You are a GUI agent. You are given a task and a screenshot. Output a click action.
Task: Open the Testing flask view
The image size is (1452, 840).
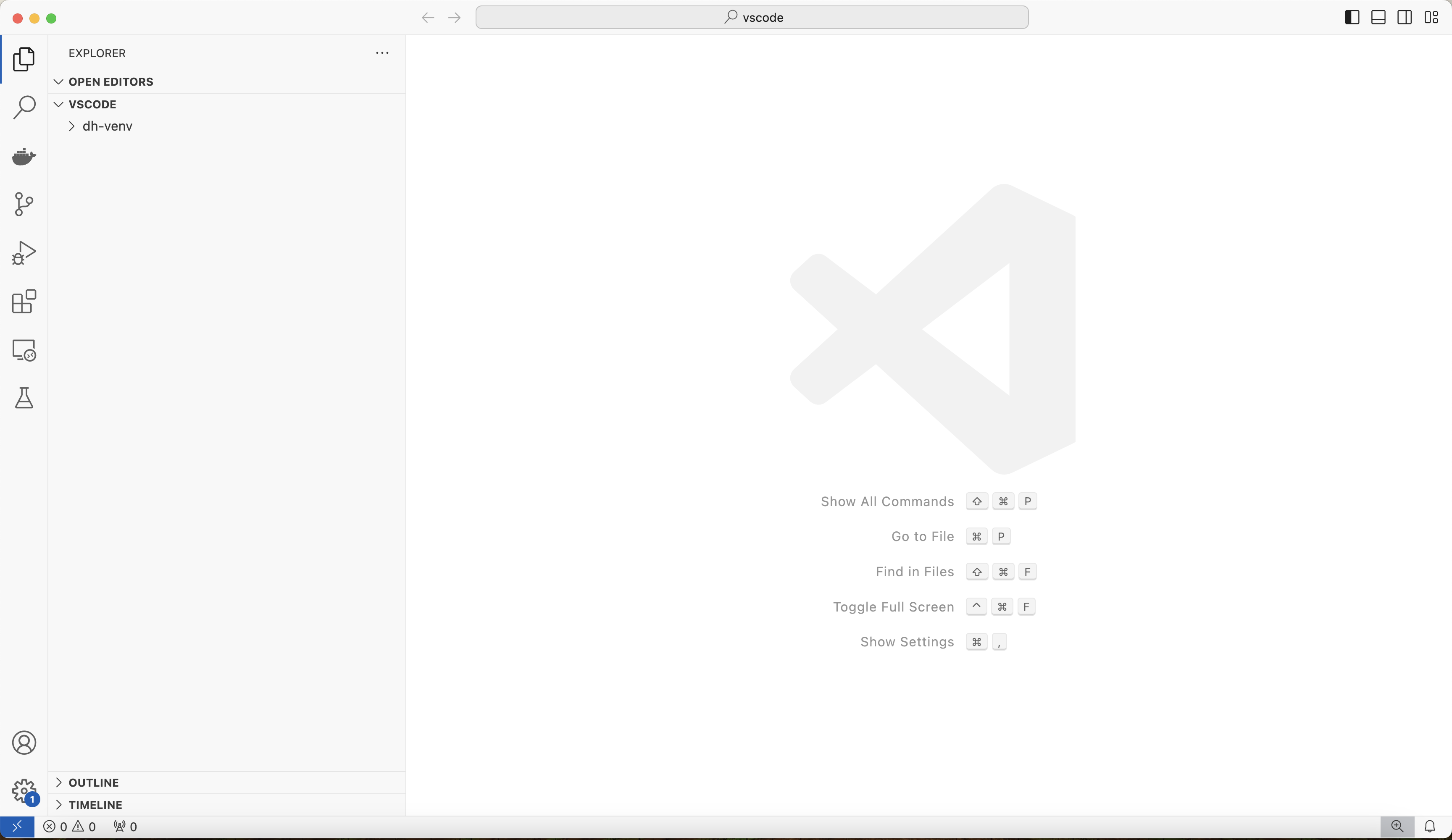pos(24,398)
